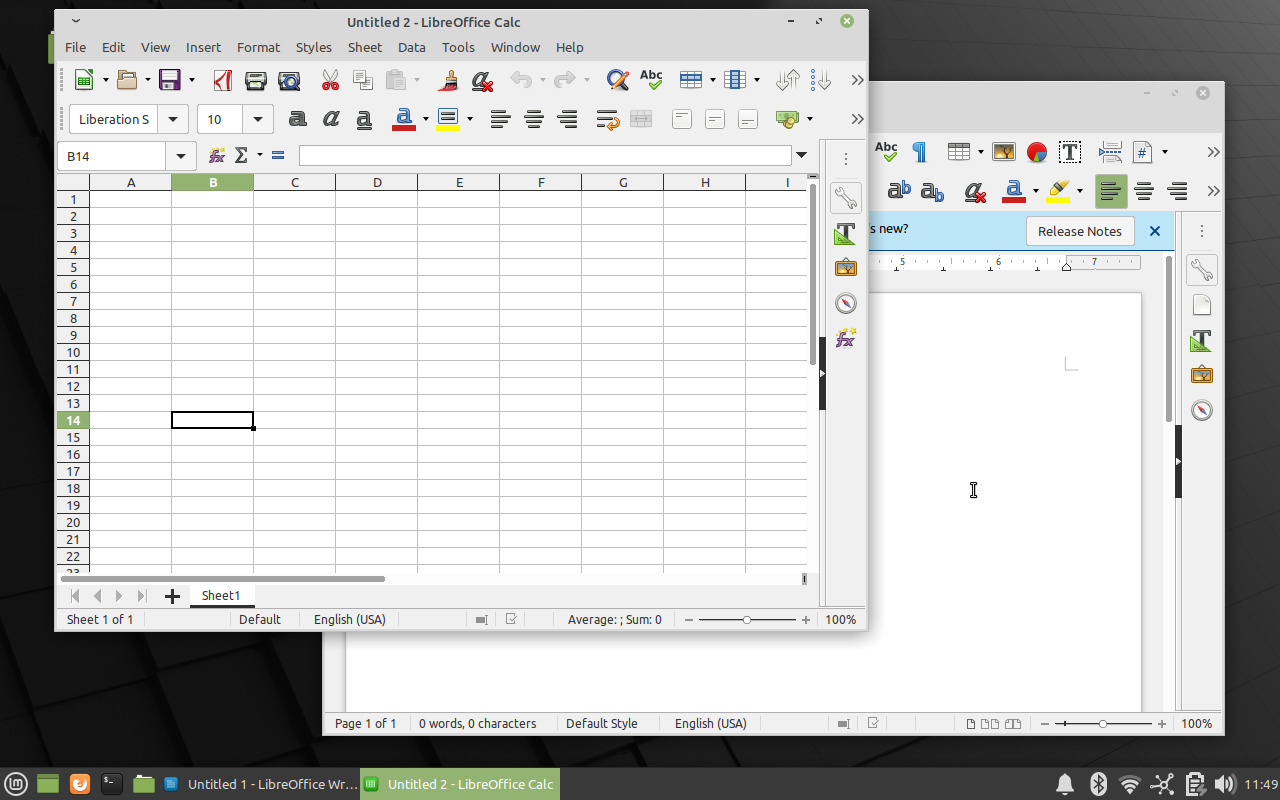Select column B header

point(213,182)
